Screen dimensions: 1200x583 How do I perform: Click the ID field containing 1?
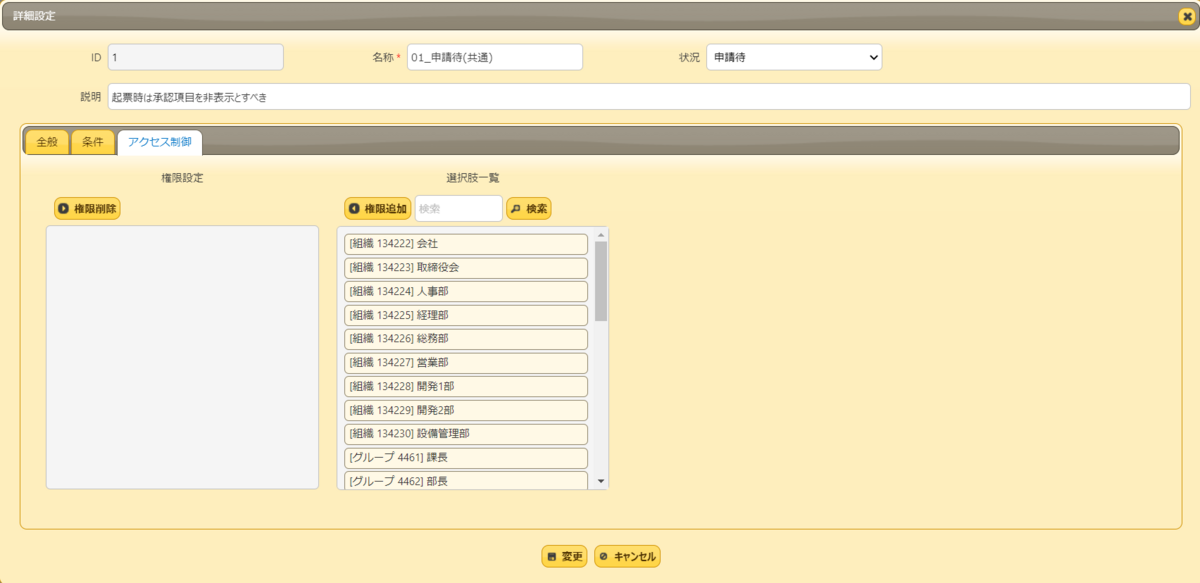pos(195,57)
